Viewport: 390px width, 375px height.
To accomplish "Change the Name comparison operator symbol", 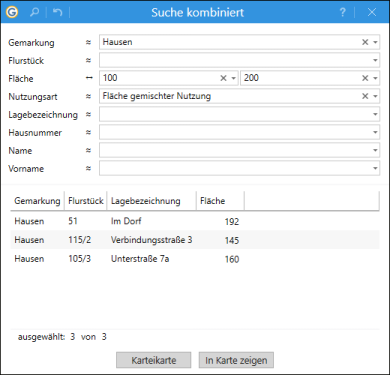I will 88,150.
